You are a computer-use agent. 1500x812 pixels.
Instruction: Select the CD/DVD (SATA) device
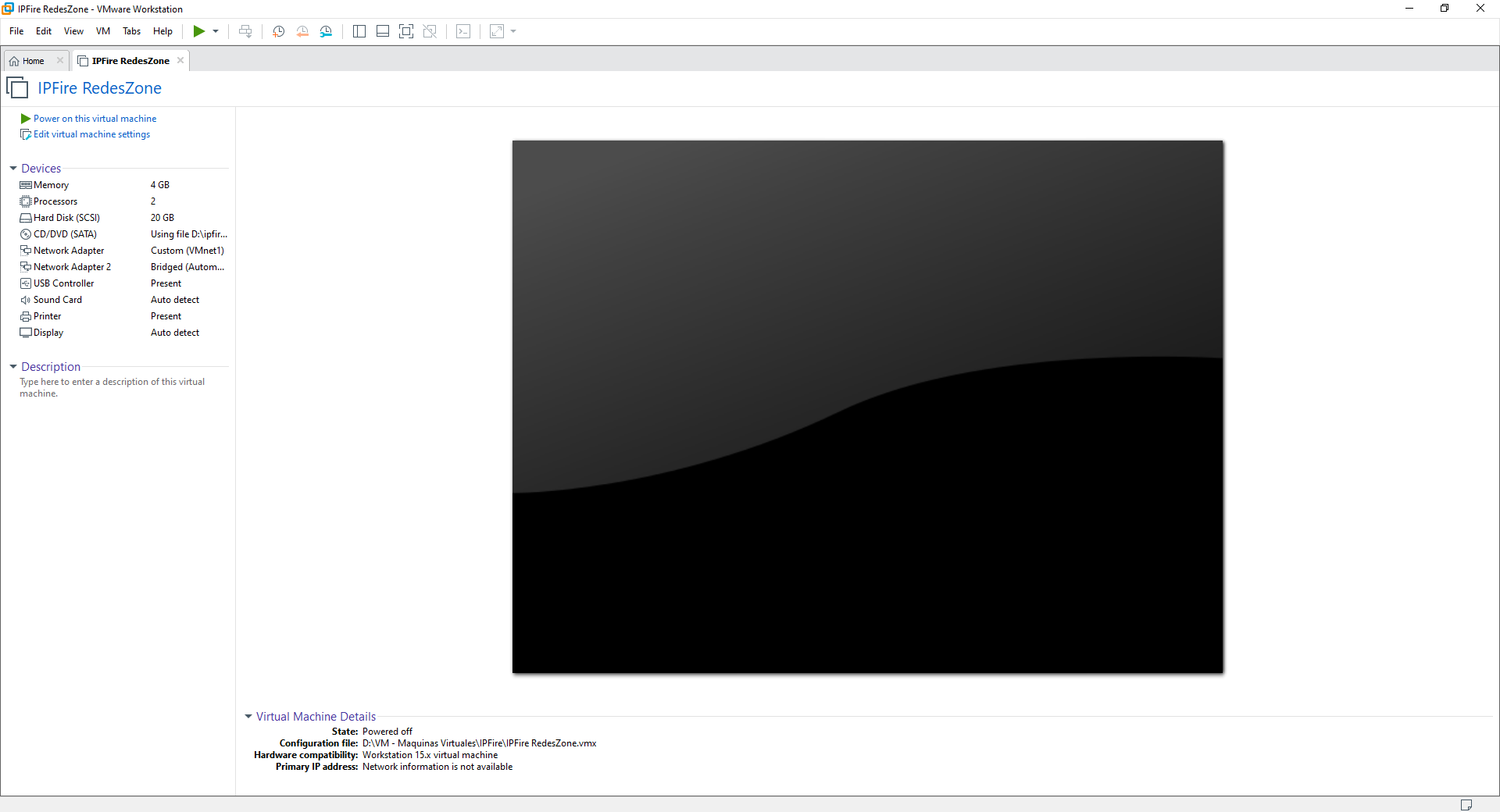[x=123, y=234]
